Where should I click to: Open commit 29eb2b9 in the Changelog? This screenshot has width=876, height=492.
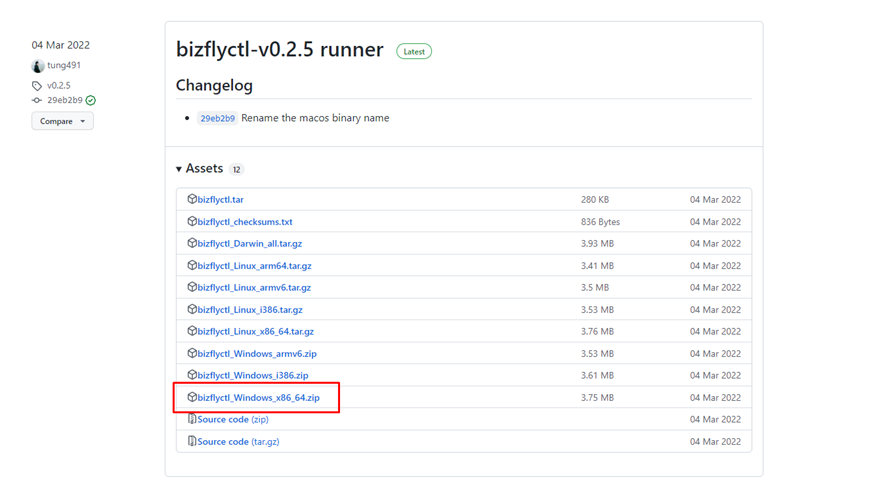point(217,118)
